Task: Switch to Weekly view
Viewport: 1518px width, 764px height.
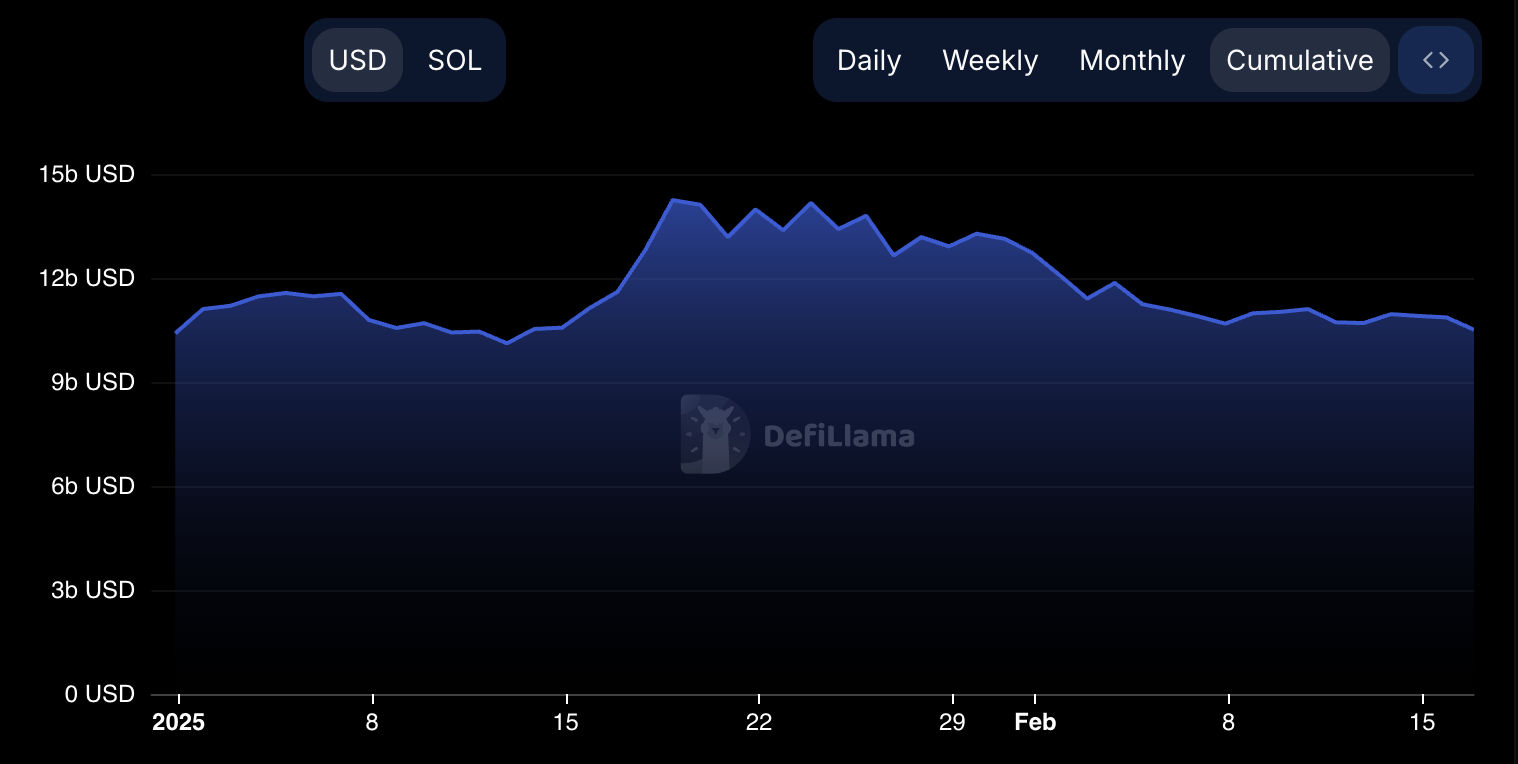Action: [x=990, y=61]
